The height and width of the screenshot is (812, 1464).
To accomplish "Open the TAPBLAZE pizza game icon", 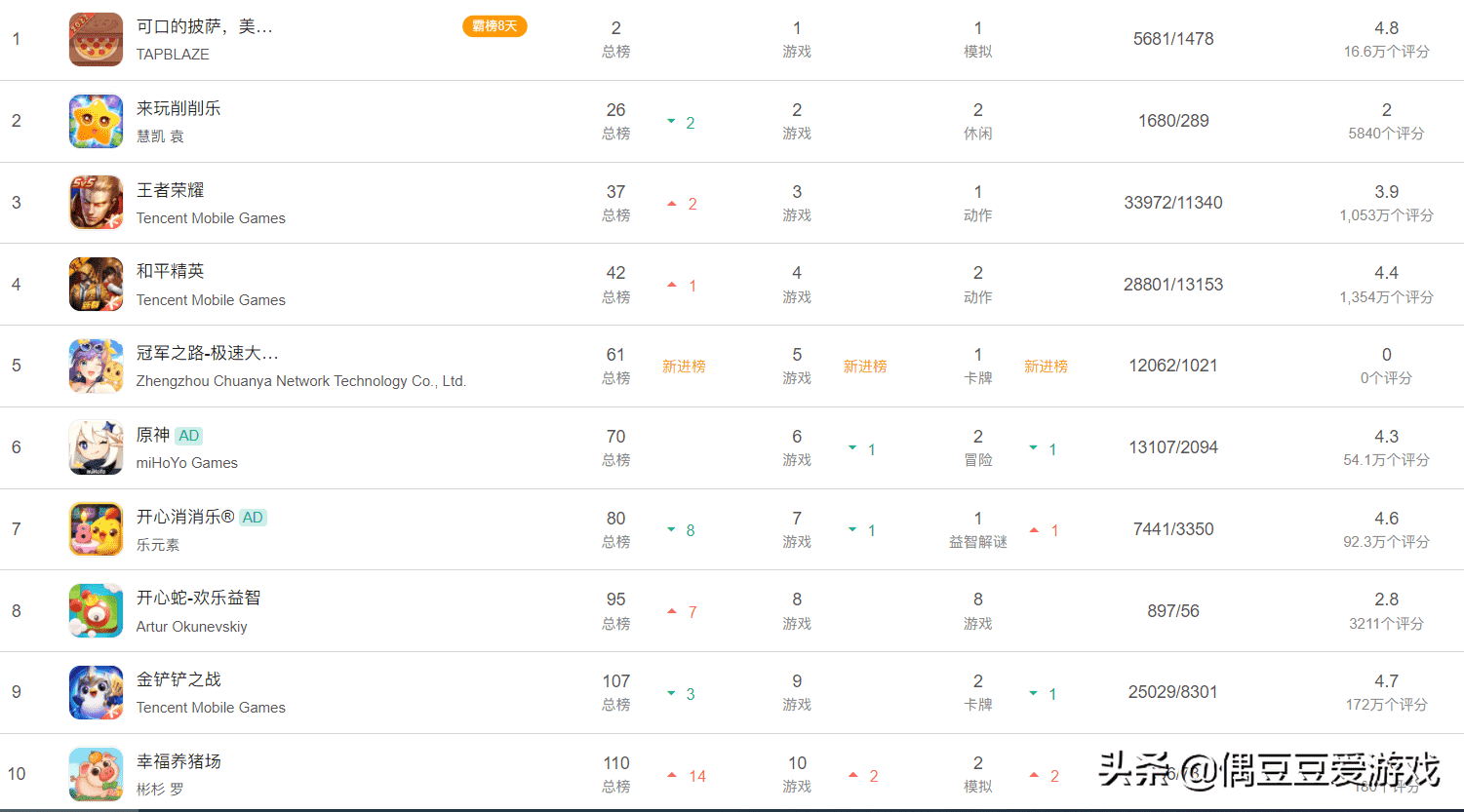I will [96, 39].
